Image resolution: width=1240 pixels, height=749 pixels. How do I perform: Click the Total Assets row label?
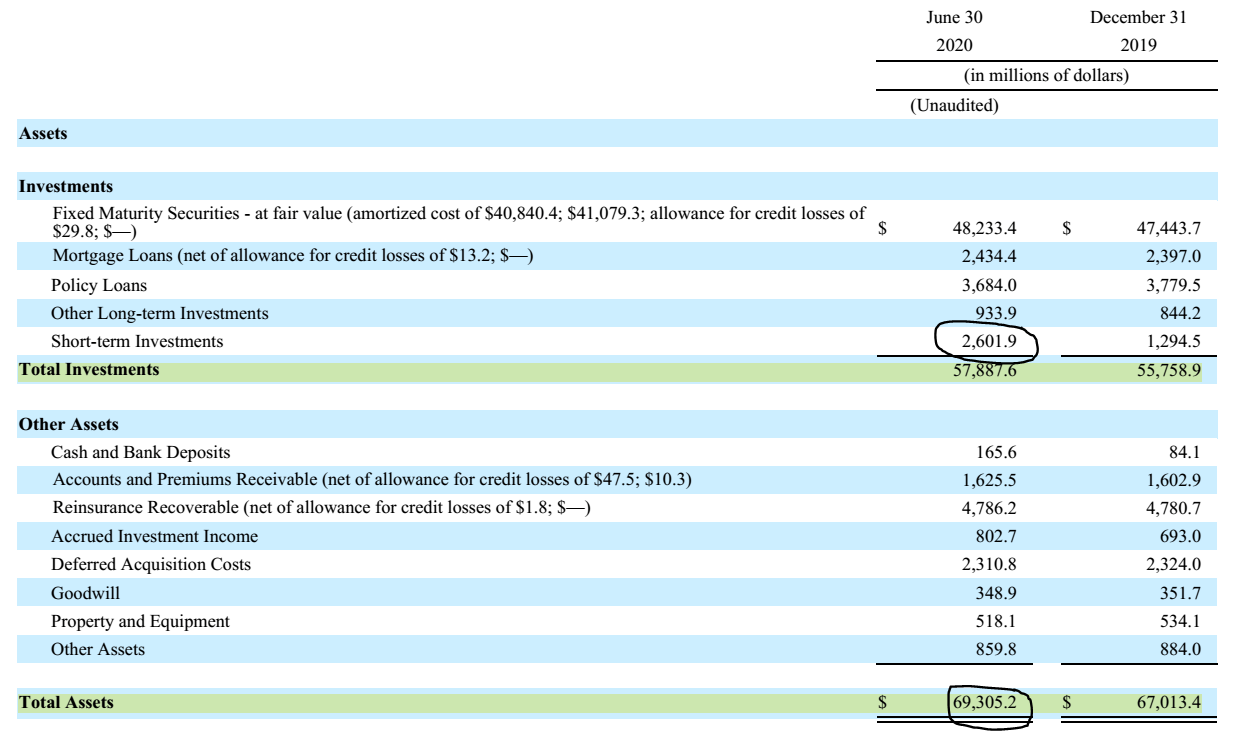pyautogui.click(x=66, y=703)
